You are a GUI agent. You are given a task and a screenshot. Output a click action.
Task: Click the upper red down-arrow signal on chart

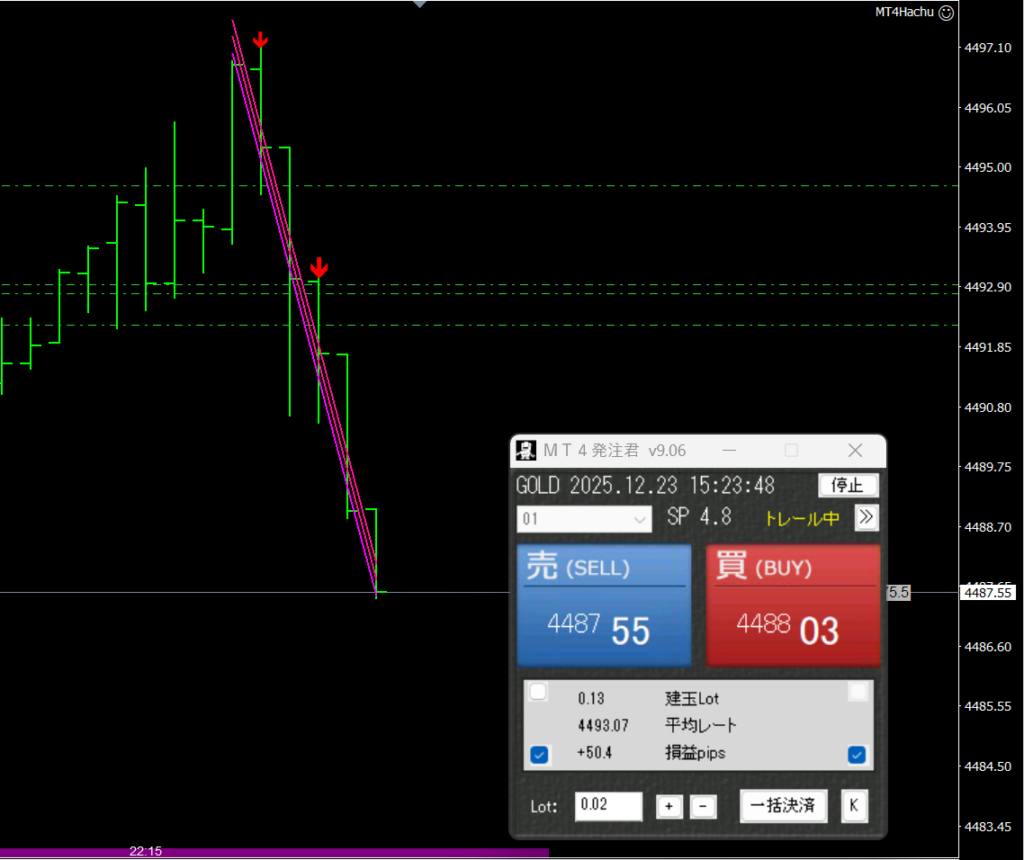tap(260, 40)
